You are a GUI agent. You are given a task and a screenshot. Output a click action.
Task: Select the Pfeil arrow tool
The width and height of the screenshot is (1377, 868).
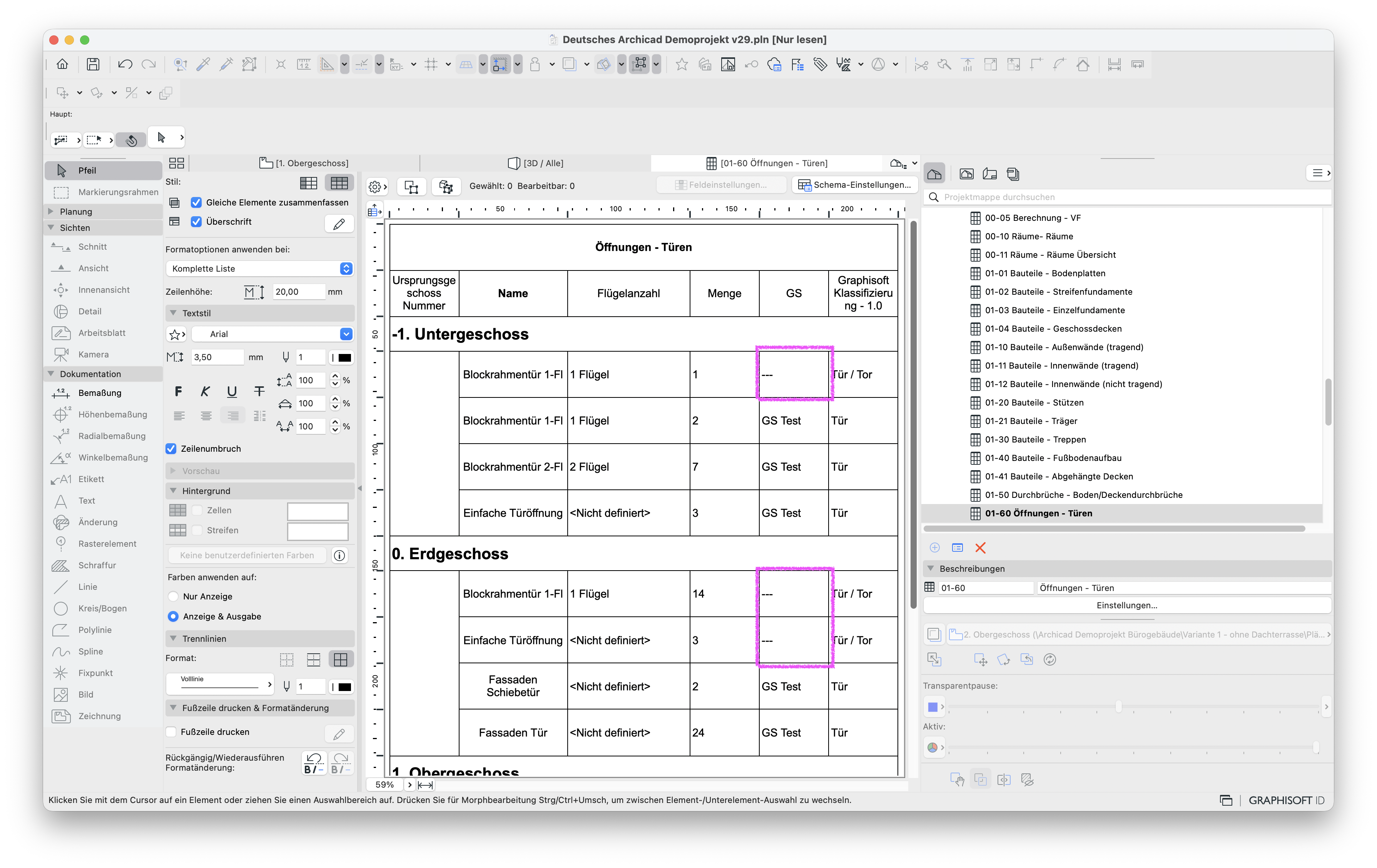[104, 170]
